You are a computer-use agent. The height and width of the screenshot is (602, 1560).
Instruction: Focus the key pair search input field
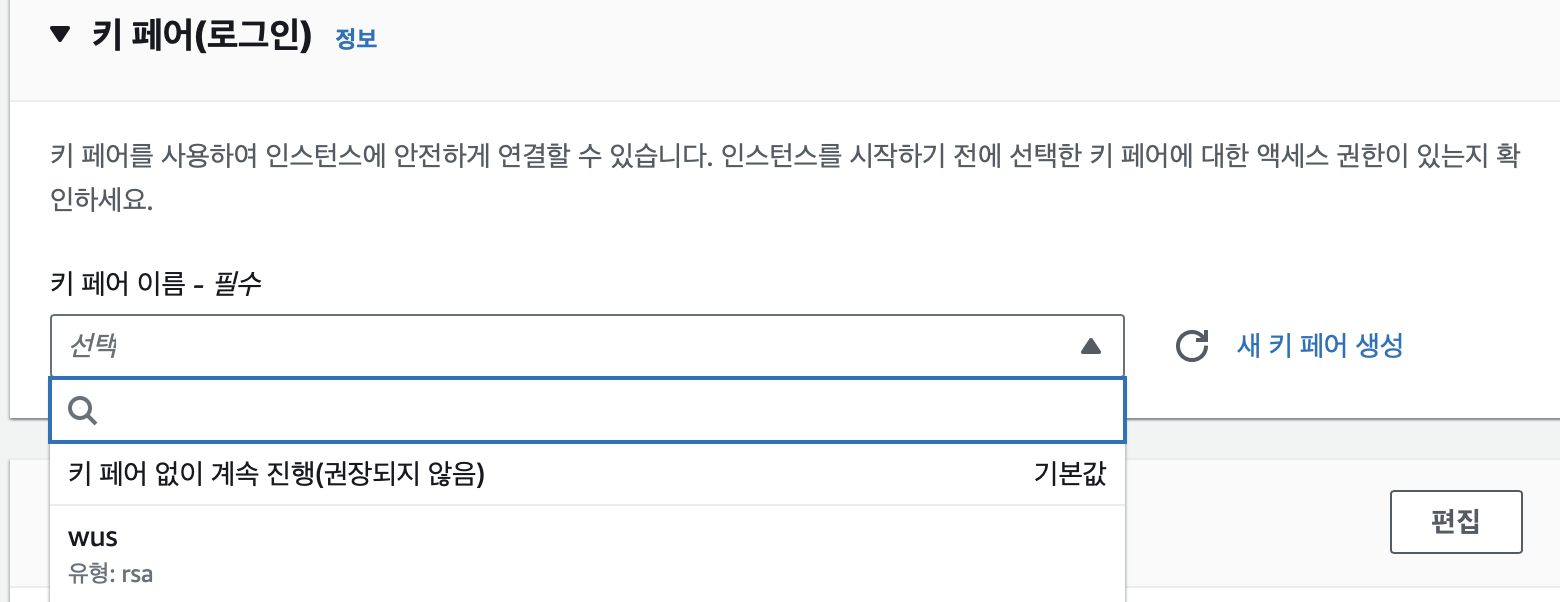pos(588,410)
